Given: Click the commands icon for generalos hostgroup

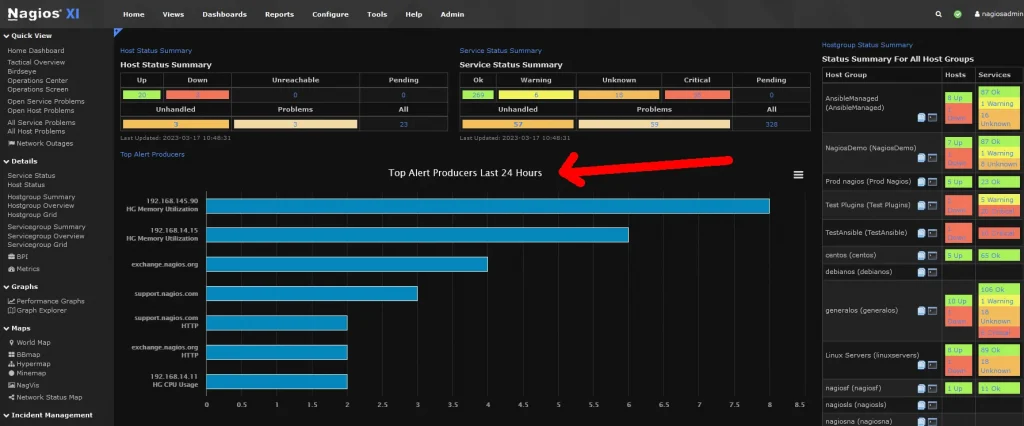Looking at the screenshot, I should [933, 311].
